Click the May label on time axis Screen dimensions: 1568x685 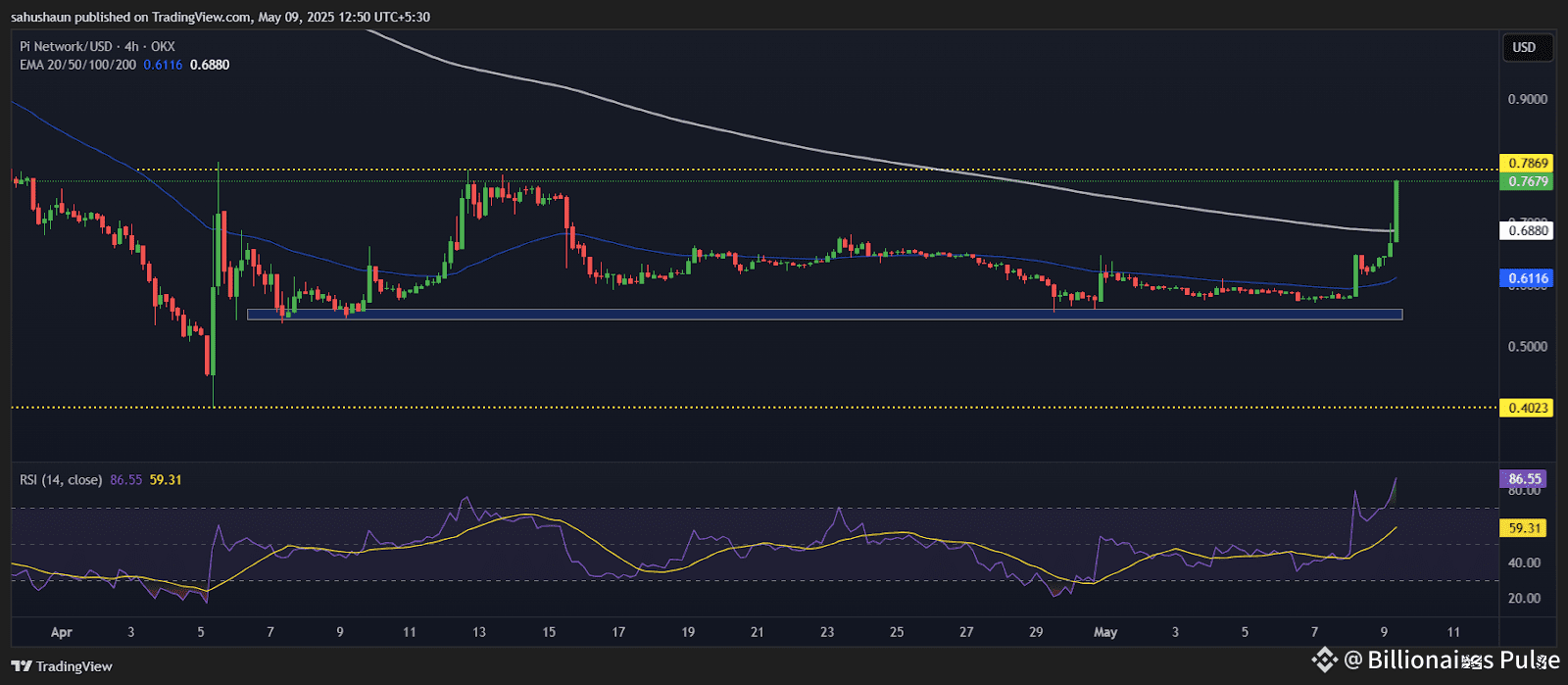pyautogui.click(x=1104, y=632)
